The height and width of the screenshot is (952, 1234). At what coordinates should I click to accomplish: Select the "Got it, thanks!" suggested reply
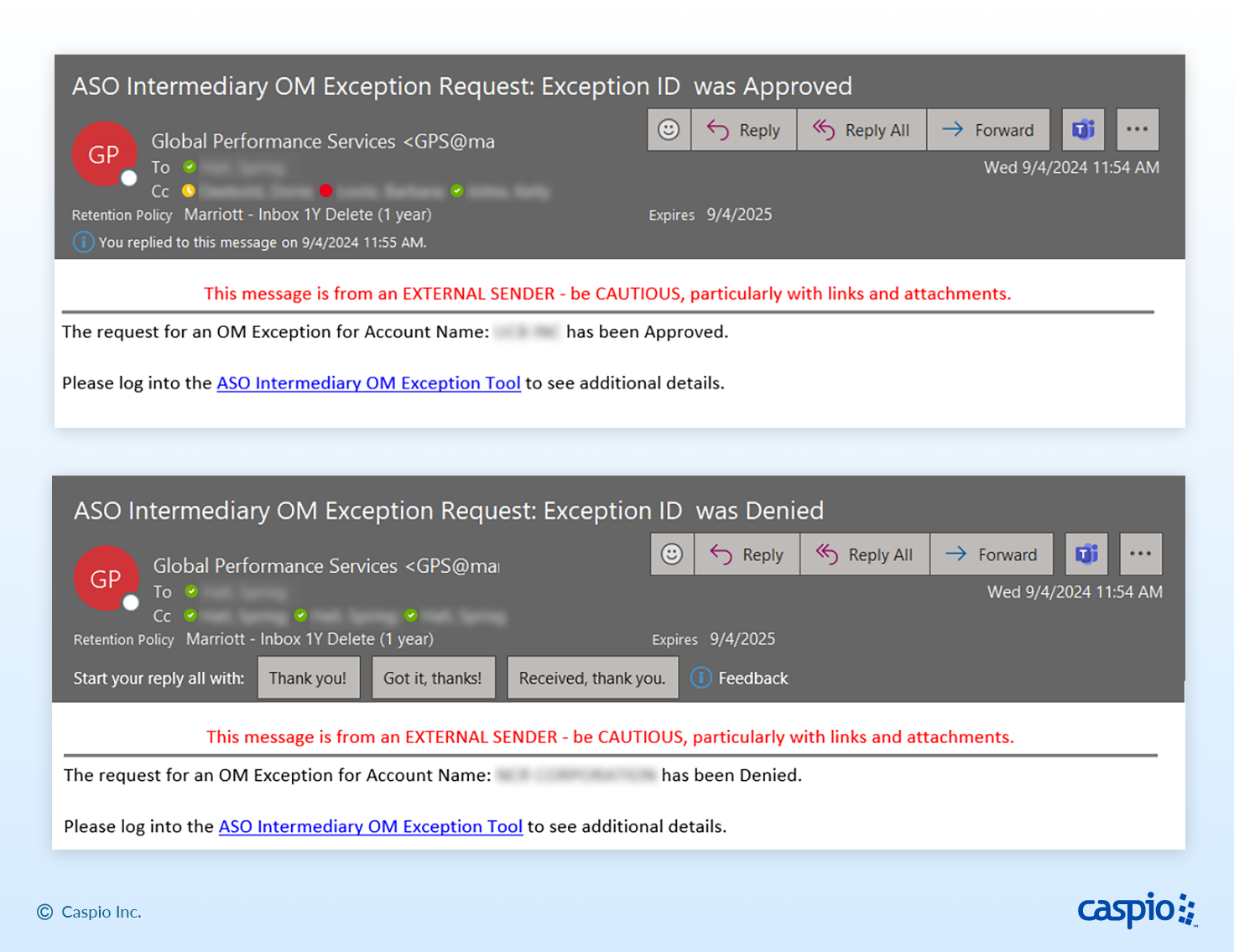[x=433, y=678]
